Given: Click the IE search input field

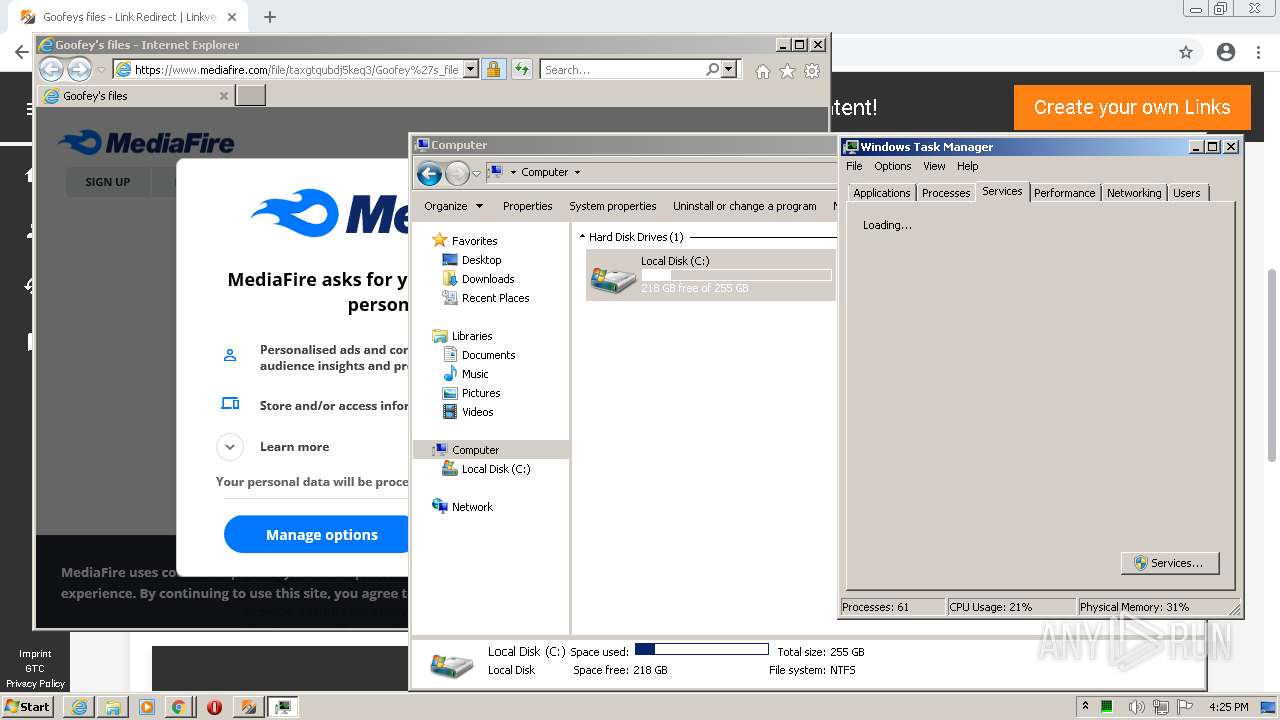Looking at the screenshot, I should (x=622, y=70).
